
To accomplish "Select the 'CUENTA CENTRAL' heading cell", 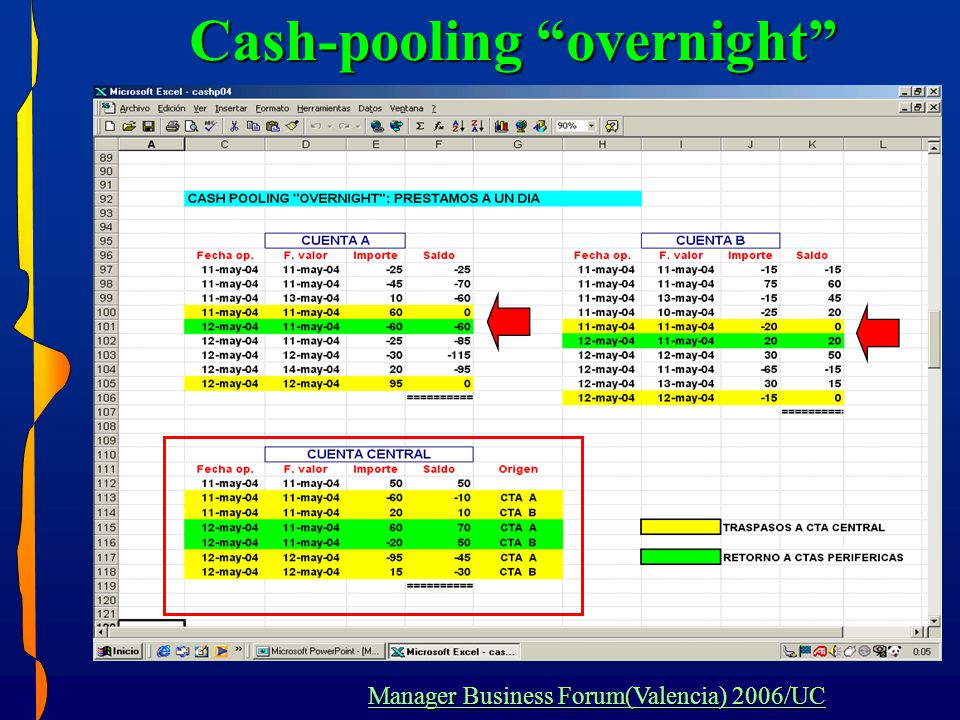I will 369,454.
